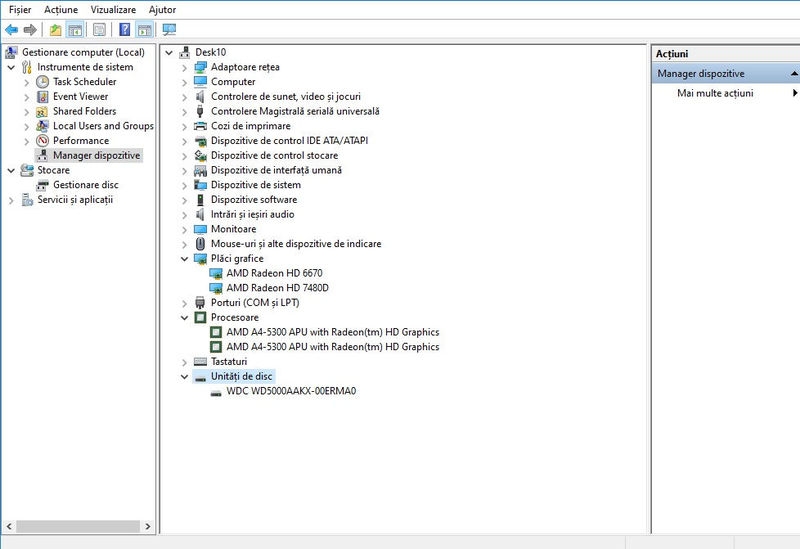Expand Task Scheduler in left tree

pyautogui.click(x=27, y=82)
